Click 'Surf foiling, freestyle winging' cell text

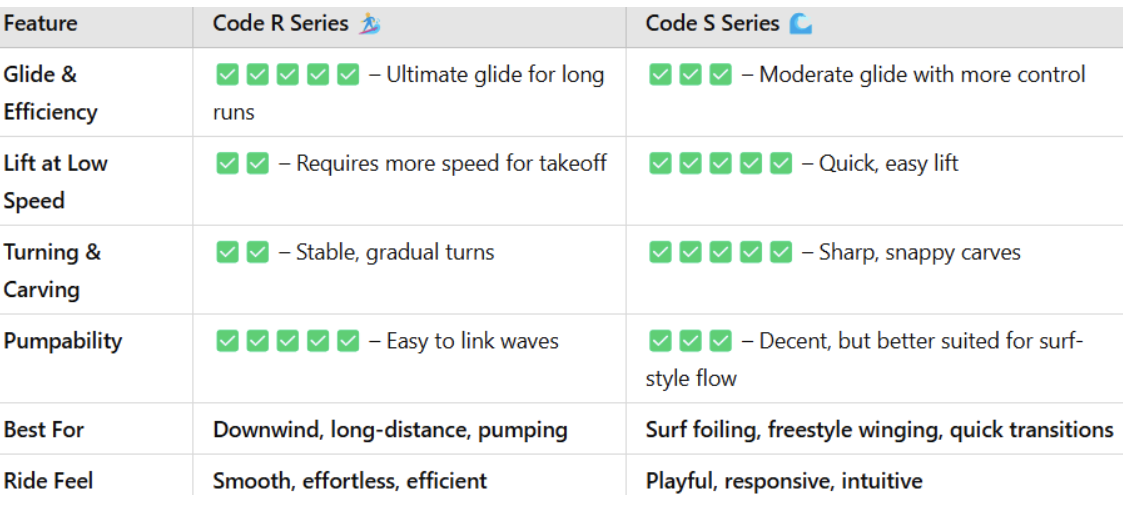(x=795, y=430)
